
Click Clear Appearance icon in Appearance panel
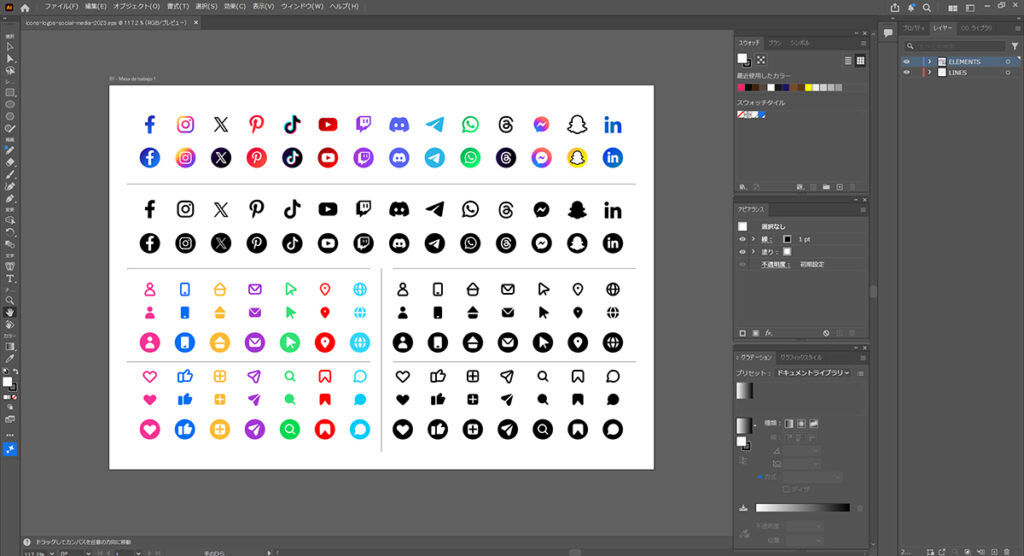pyautogui.click(x=826, y=333)
